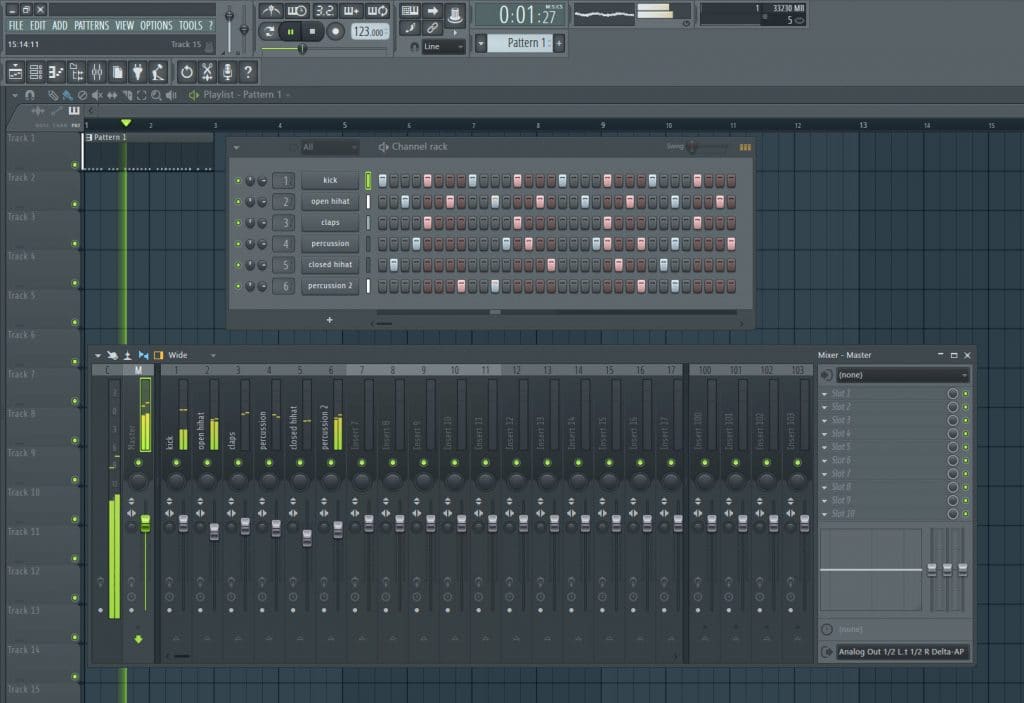Click the loop recording icon
Viewport: 1024px width, 703px height.
click(377, 11)
